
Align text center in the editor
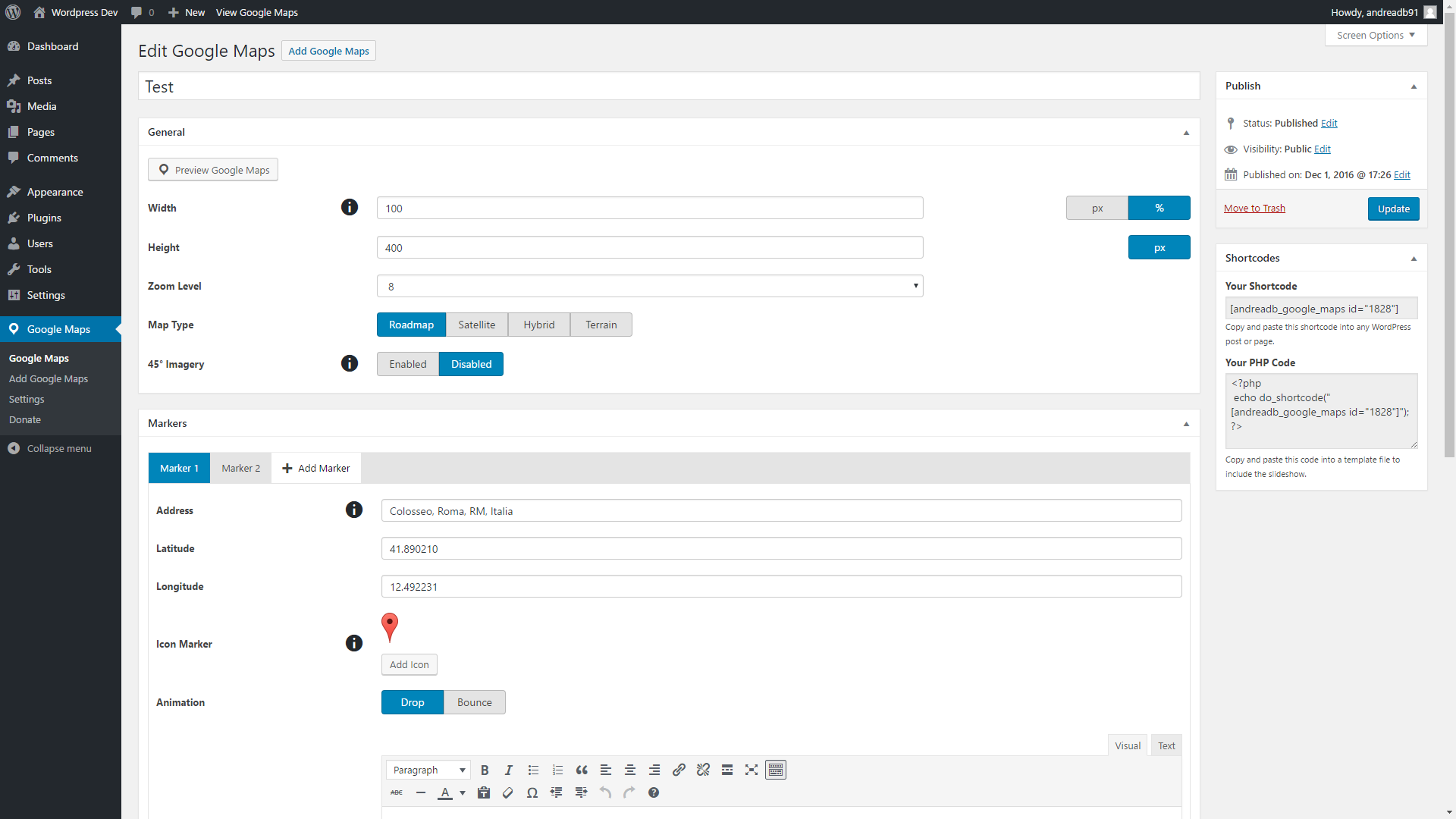[x=630, y=770]
